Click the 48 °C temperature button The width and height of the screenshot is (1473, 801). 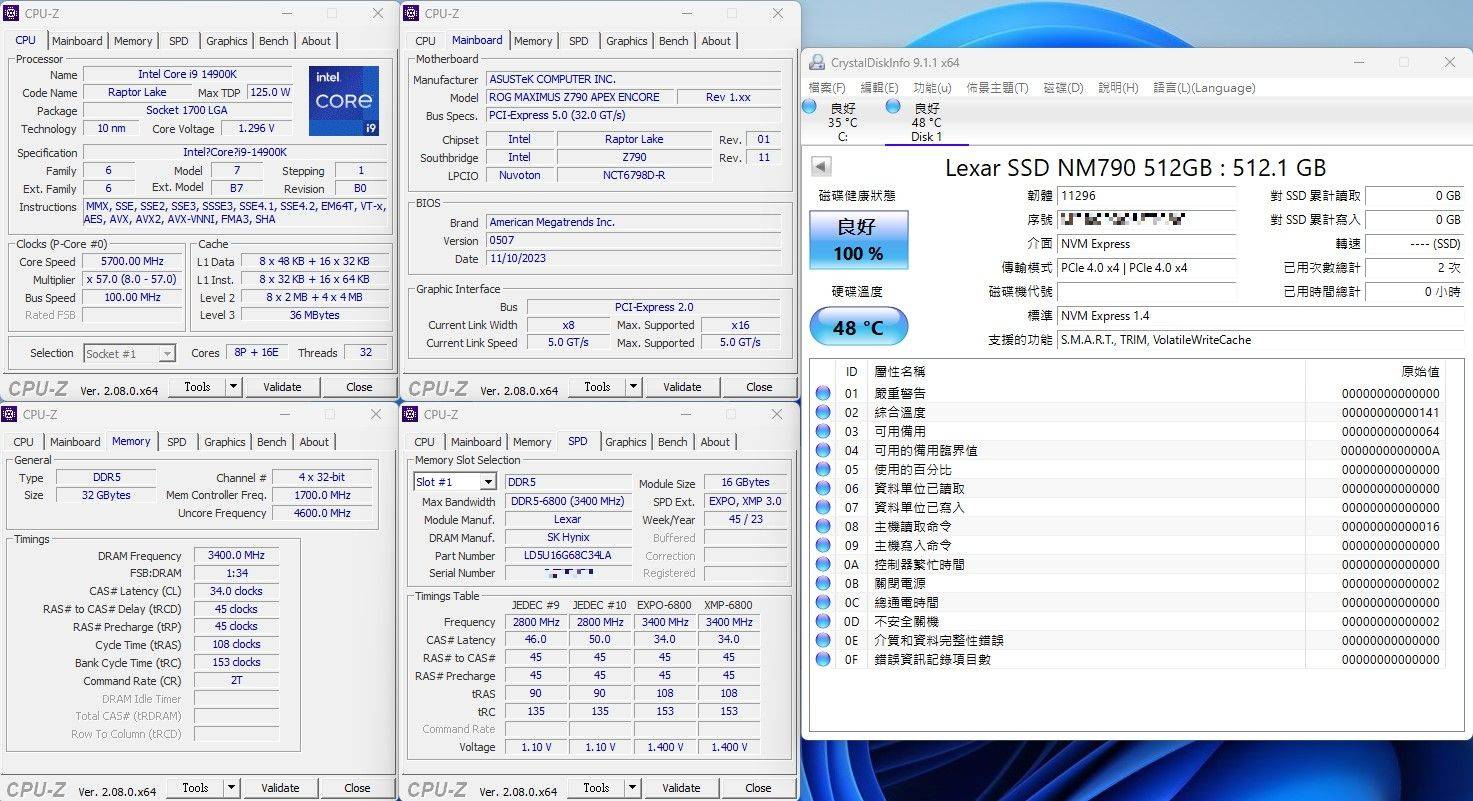coord(859,327)
